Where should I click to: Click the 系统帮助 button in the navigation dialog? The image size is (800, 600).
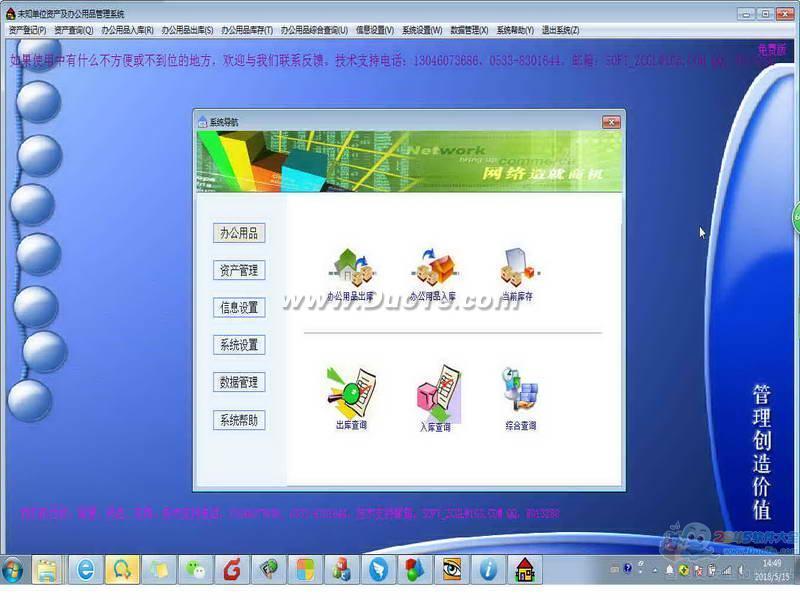pos(239,420)
